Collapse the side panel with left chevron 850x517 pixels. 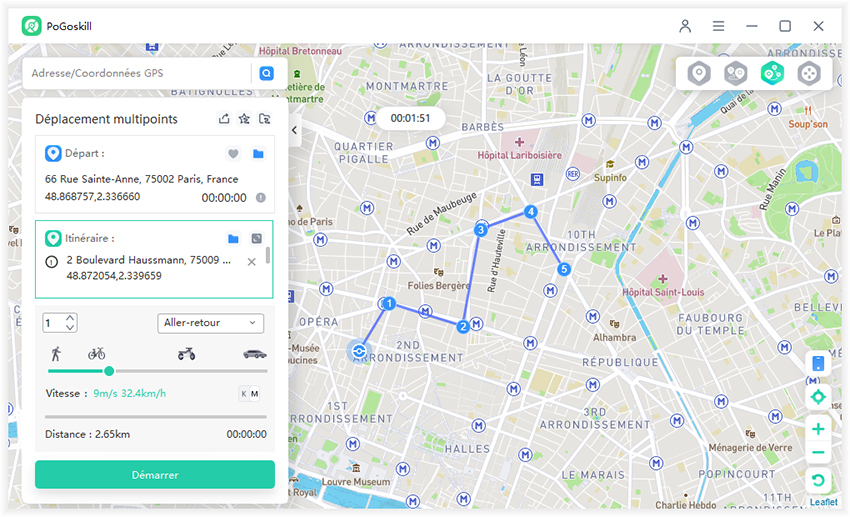294,130
